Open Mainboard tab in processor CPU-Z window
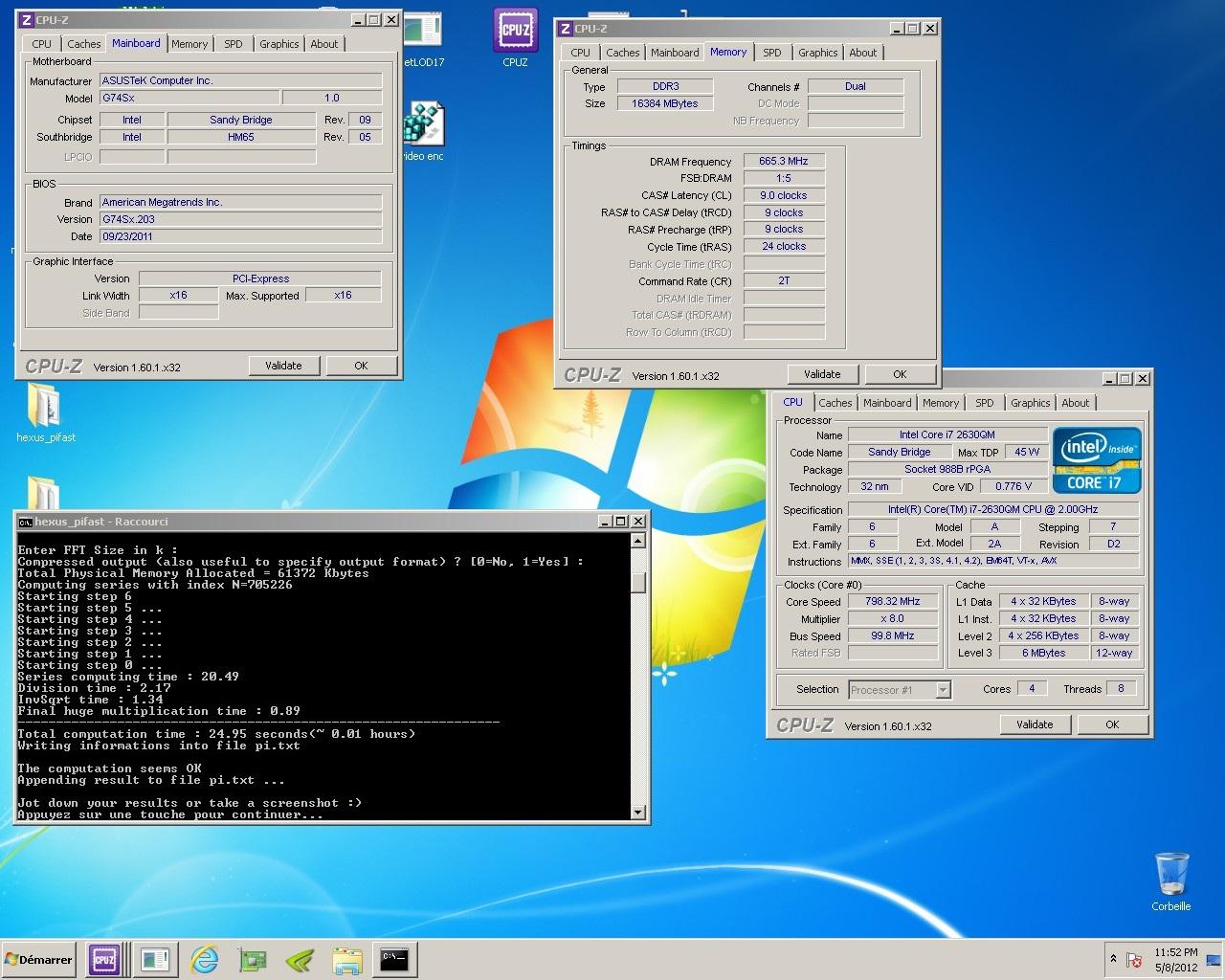This screenshot has height=980, width=1225. (887, 403)
